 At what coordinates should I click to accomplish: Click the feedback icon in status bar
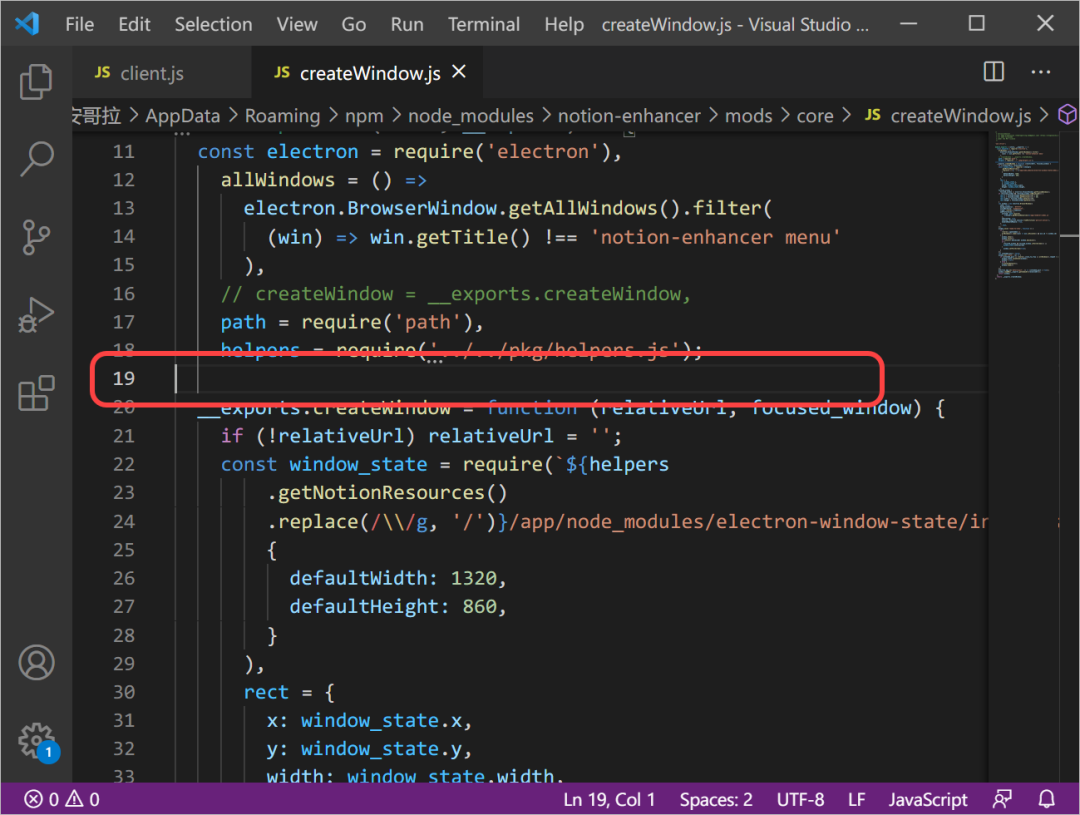[1002, 799]
